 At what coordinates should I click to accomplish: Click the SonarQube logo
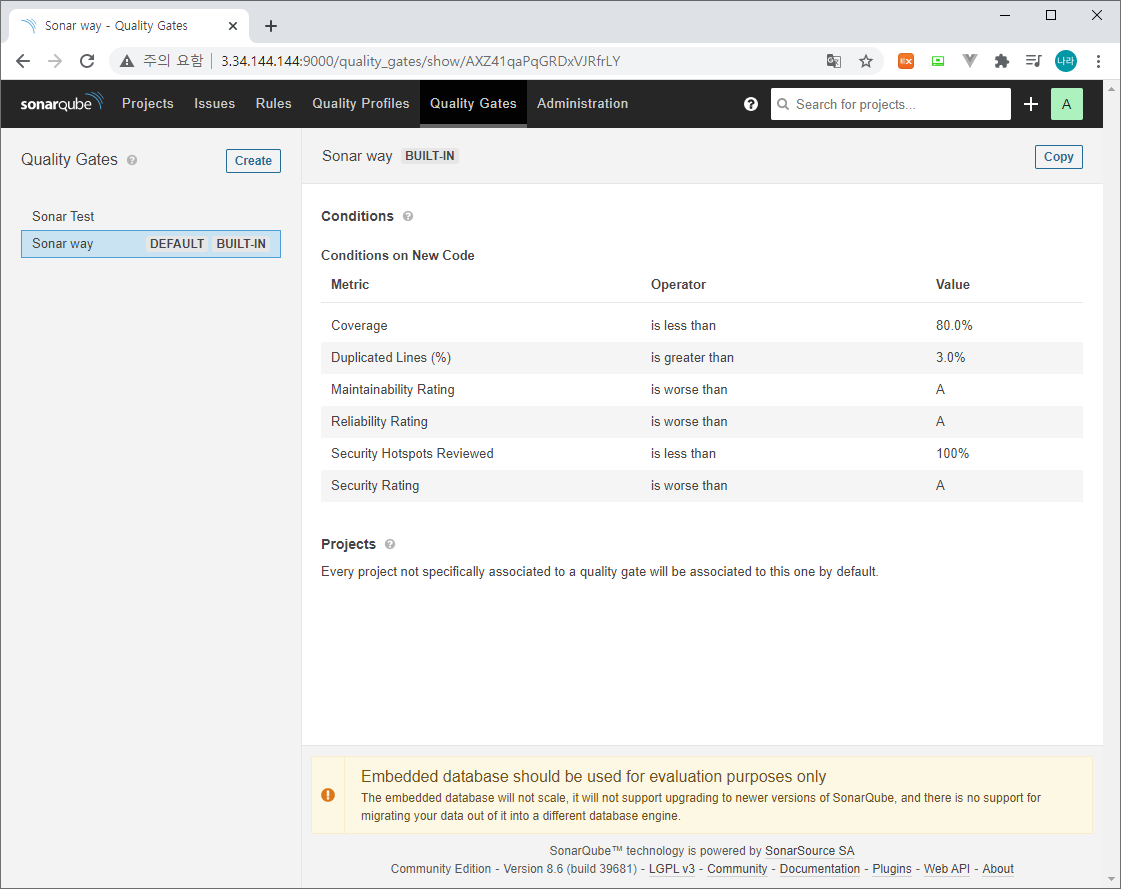pyautogui.click(x=61, y=103)
